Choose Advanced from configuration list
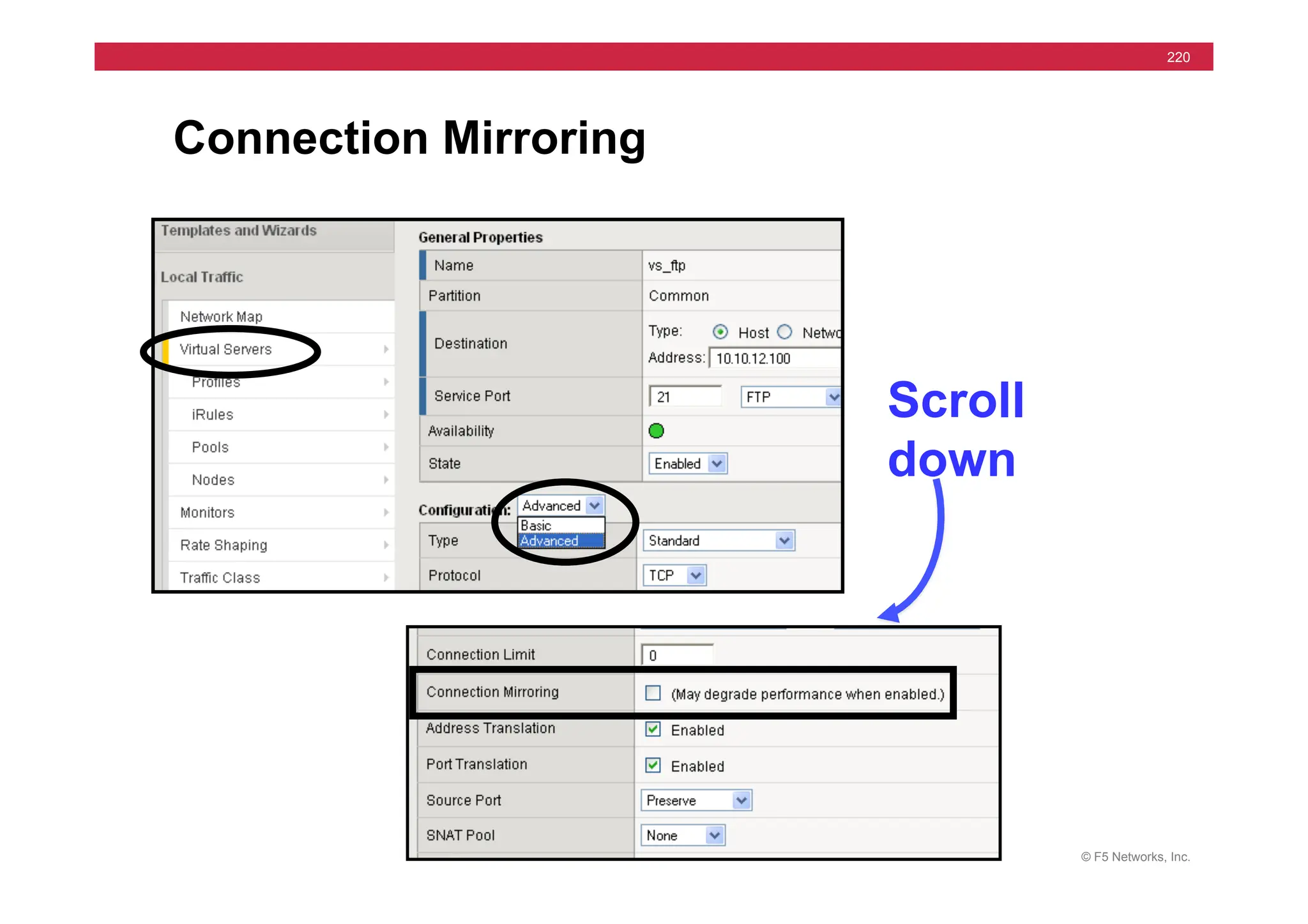 click(x=561, y=541)
